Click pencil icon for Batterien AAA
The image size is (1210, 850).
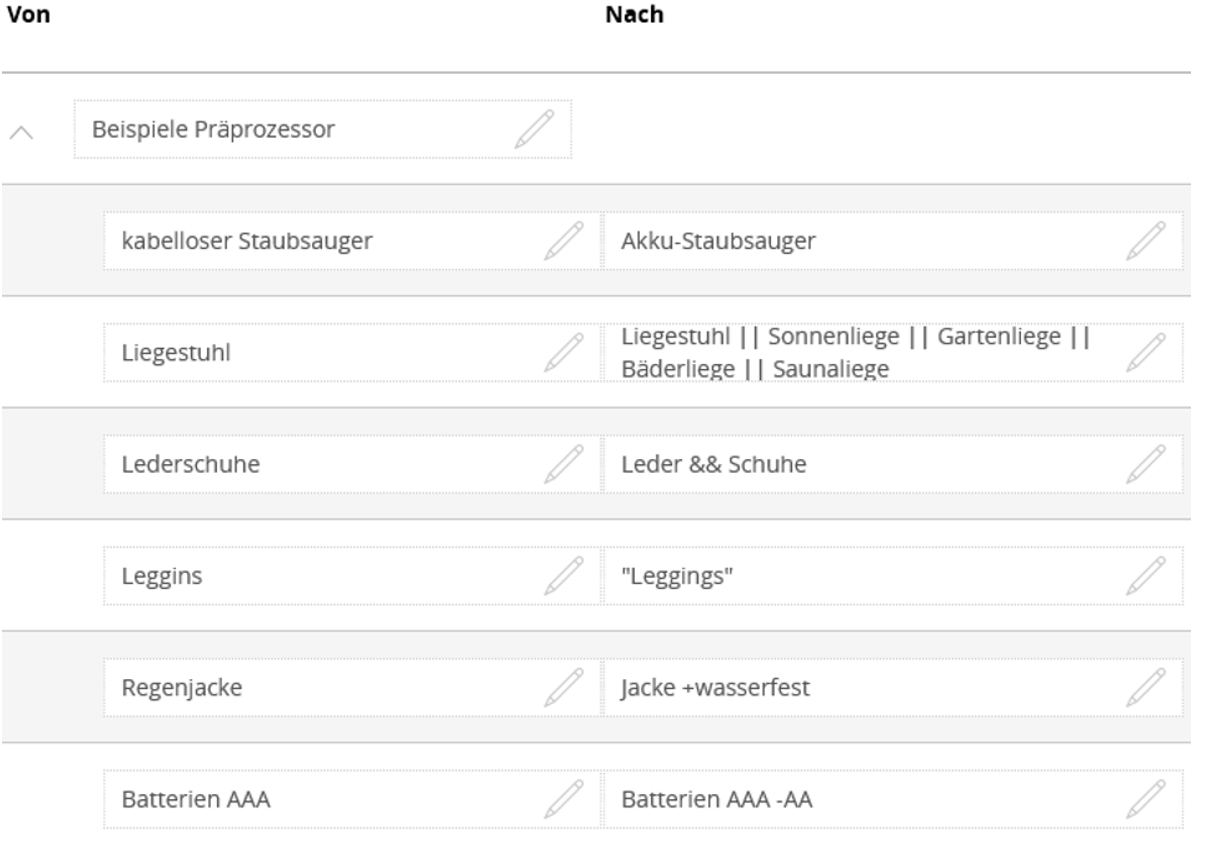[x=563, y=799]
